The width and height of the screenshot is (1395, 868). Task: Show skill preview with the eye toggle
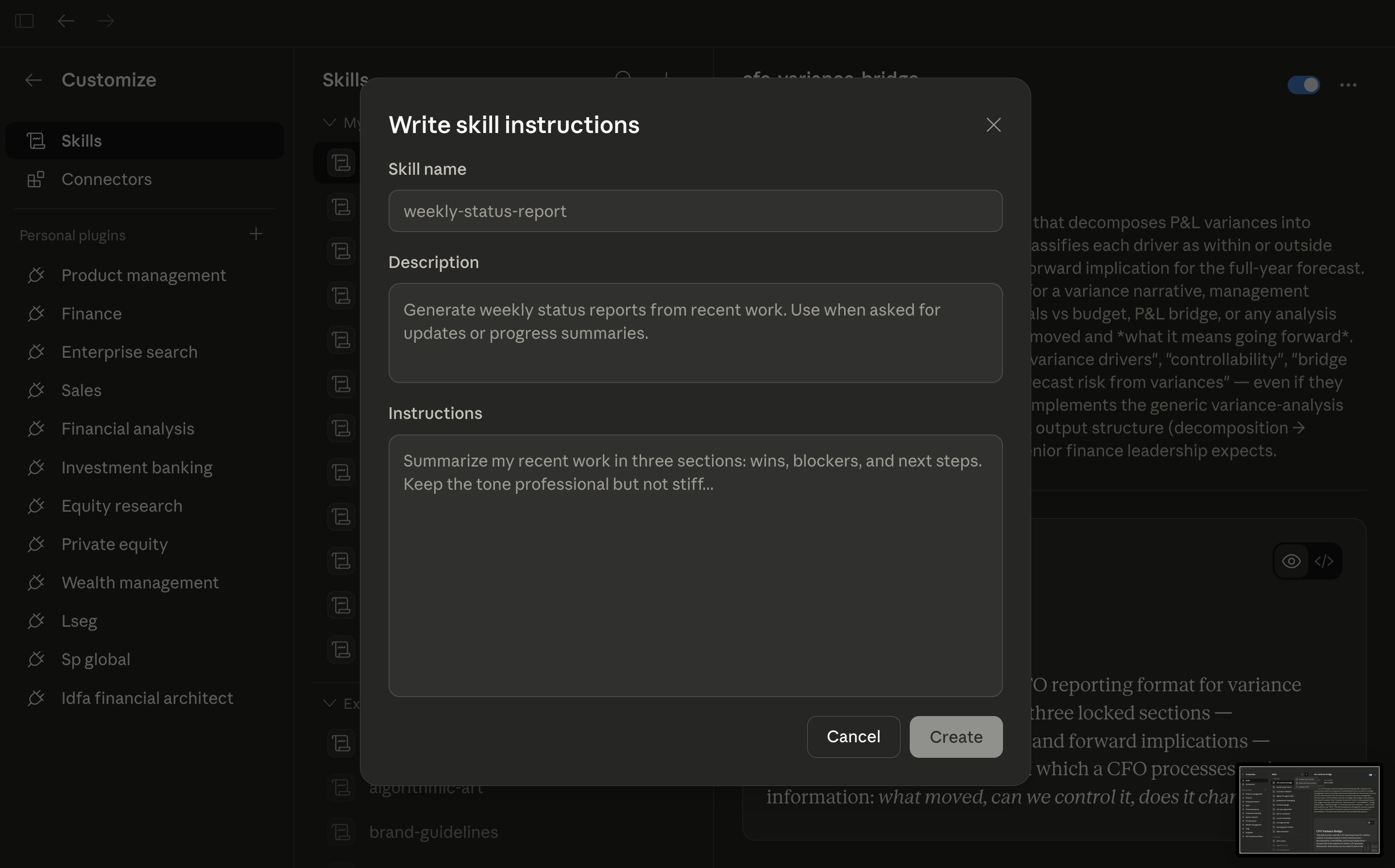1292,562
